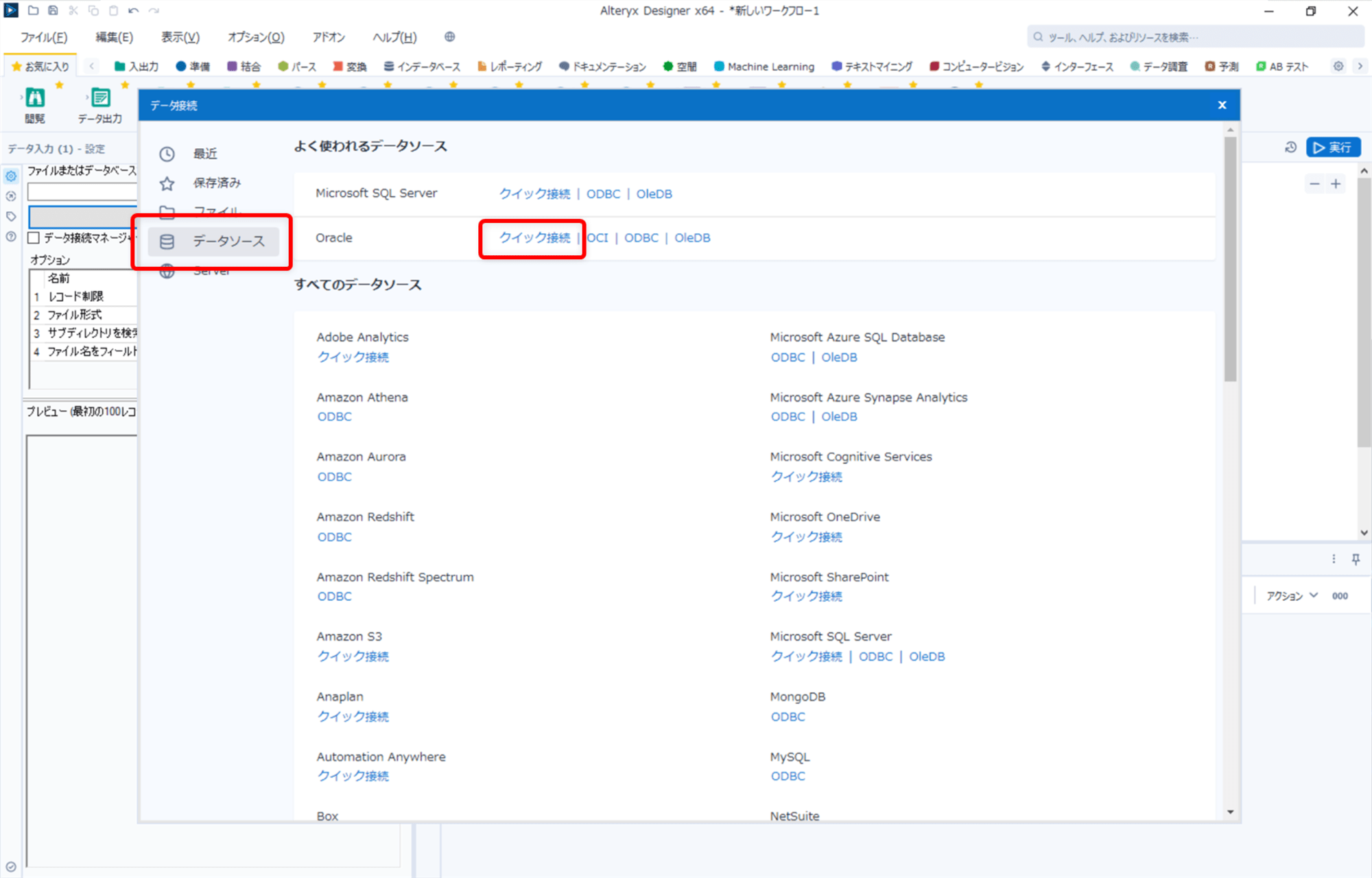The width and height of the screenshot is (1372, 878).
Task: Open the ヘルプ(H) menu
Action: coord(394,37)
